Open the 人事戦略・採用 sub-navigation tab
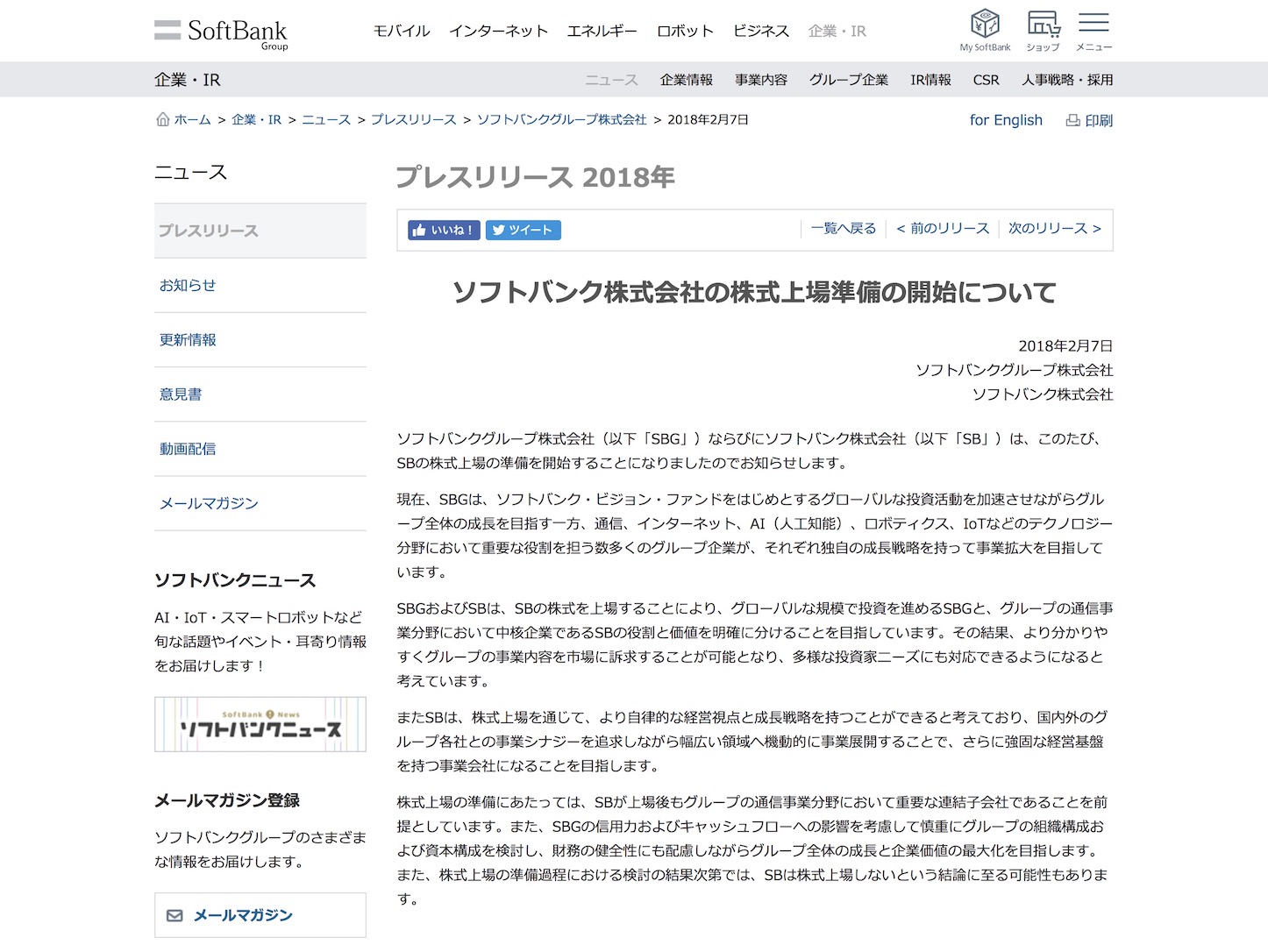 tap(1067, 80)
